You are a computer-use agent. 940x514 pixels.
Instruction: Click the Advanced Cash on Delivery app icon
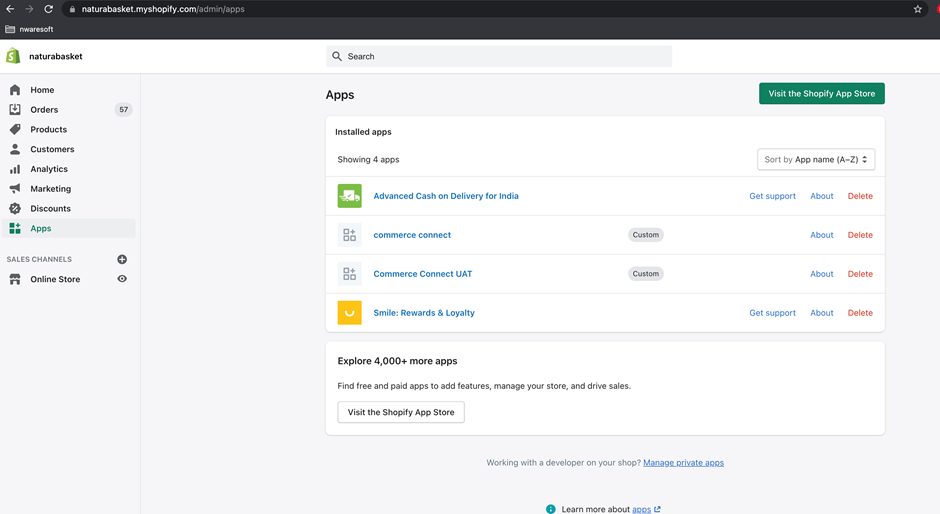349,196
